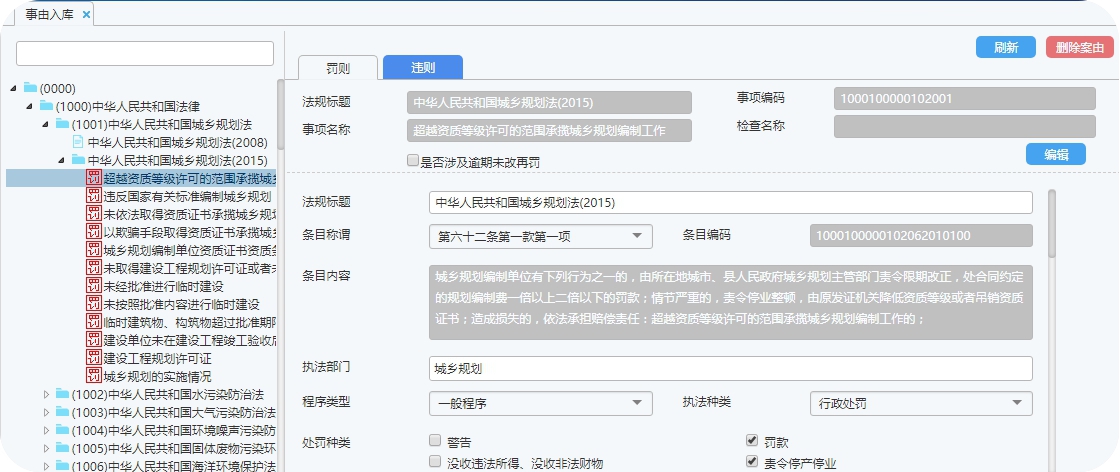Image resolution: width=1120 pixels, height=472 pixels.
Task: Expand the (1005)中华人民共和国固体废物污染 node
Action: pos(46,448)
